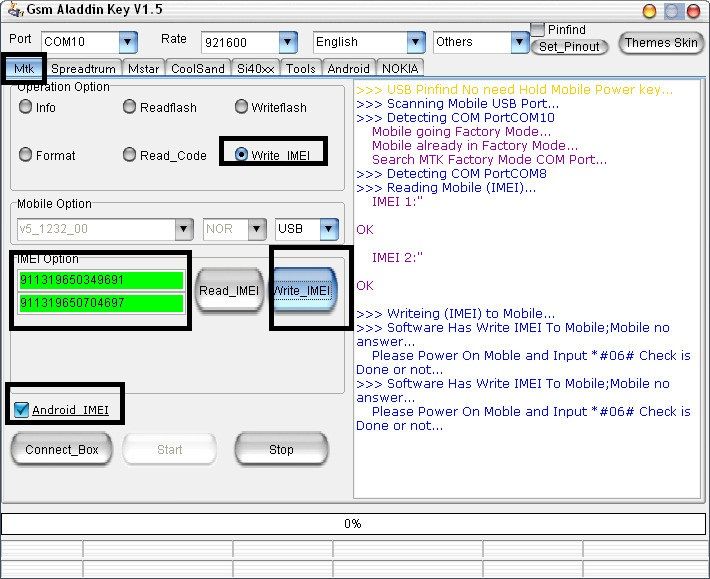
Task: Click the Stop button
Action: click(x=281, y=450)
